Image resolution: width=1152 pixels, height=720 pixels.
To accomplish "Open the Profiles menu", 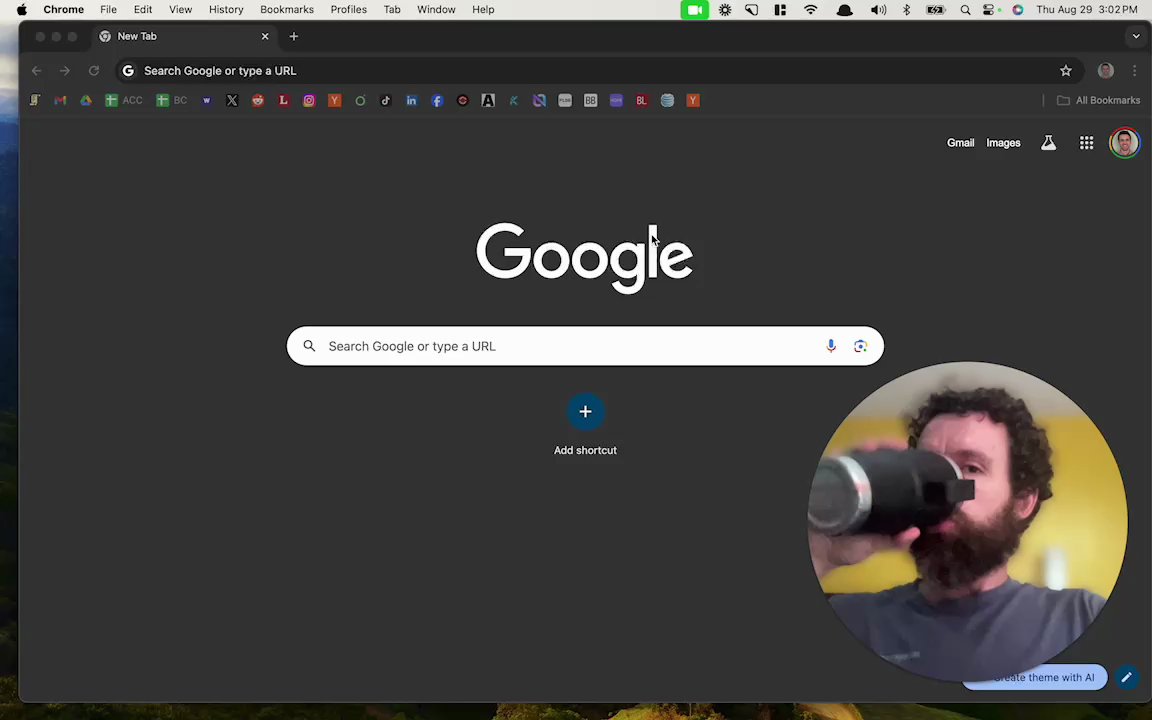I will point(349,10).
